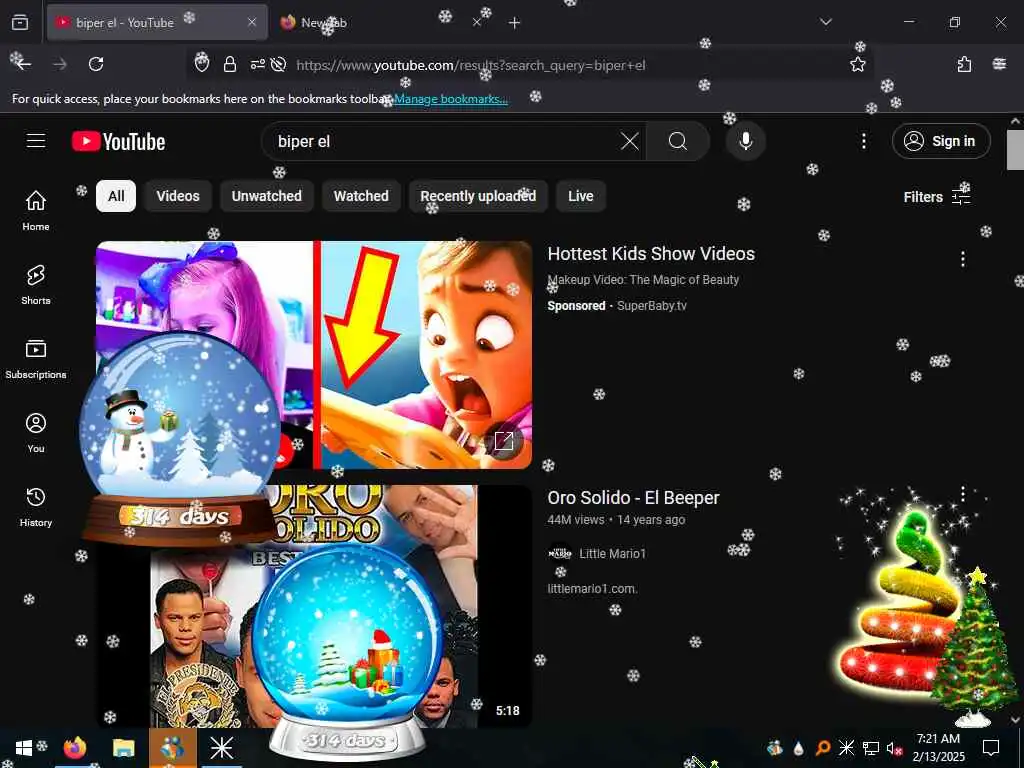Select the Recently uploaded filter chip
The image size is (1024, 768).
click(x=478, y=196)
